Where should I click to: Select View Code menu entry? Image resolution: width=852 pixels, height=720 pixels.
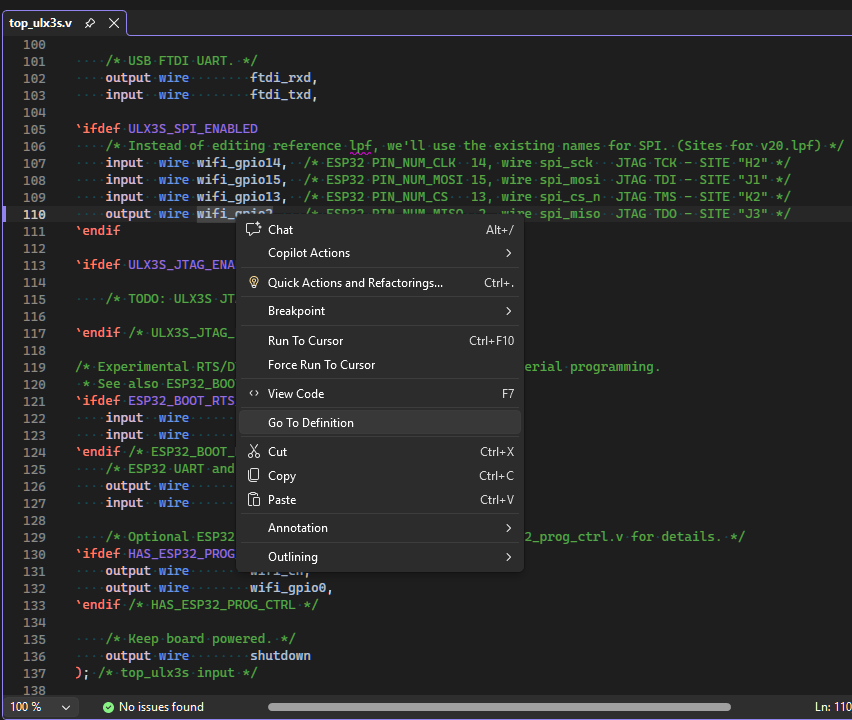(380, 394)
